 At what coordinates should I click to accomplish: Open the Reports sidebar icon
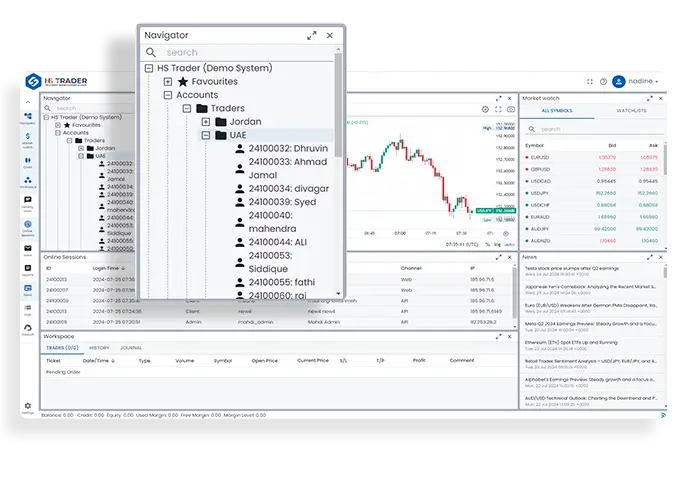tap(28, 270)
